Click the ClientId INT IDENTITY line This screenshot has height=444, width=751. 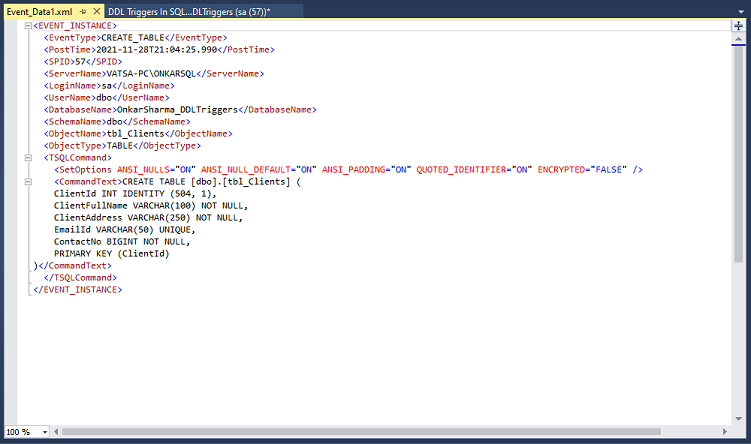(135, 194)
